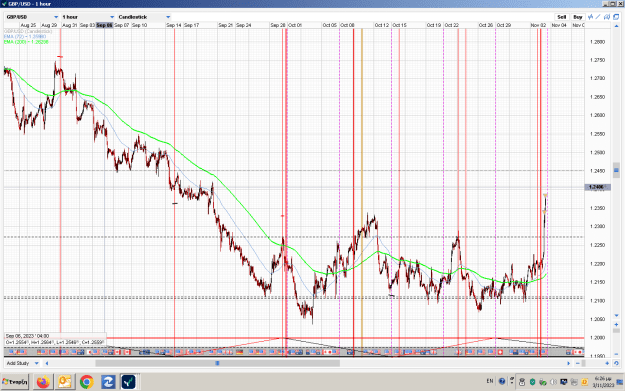
Task: Click the Sell button
Action: pyautogui.click(x=562, y=17)
